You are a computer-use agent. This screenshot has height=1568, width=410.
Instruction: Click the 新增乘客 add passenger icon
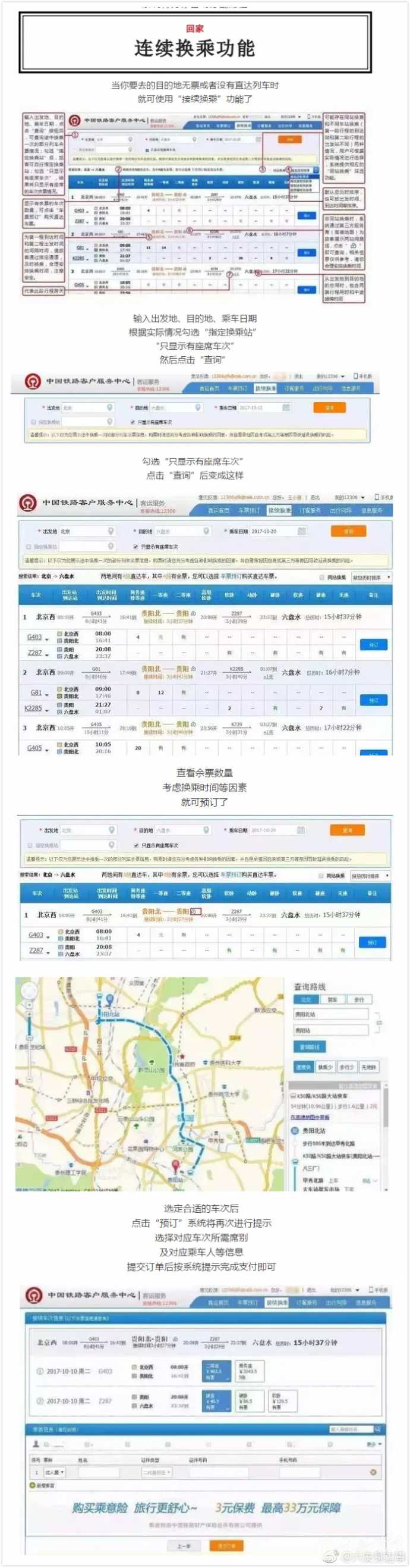coord(32,1485)
